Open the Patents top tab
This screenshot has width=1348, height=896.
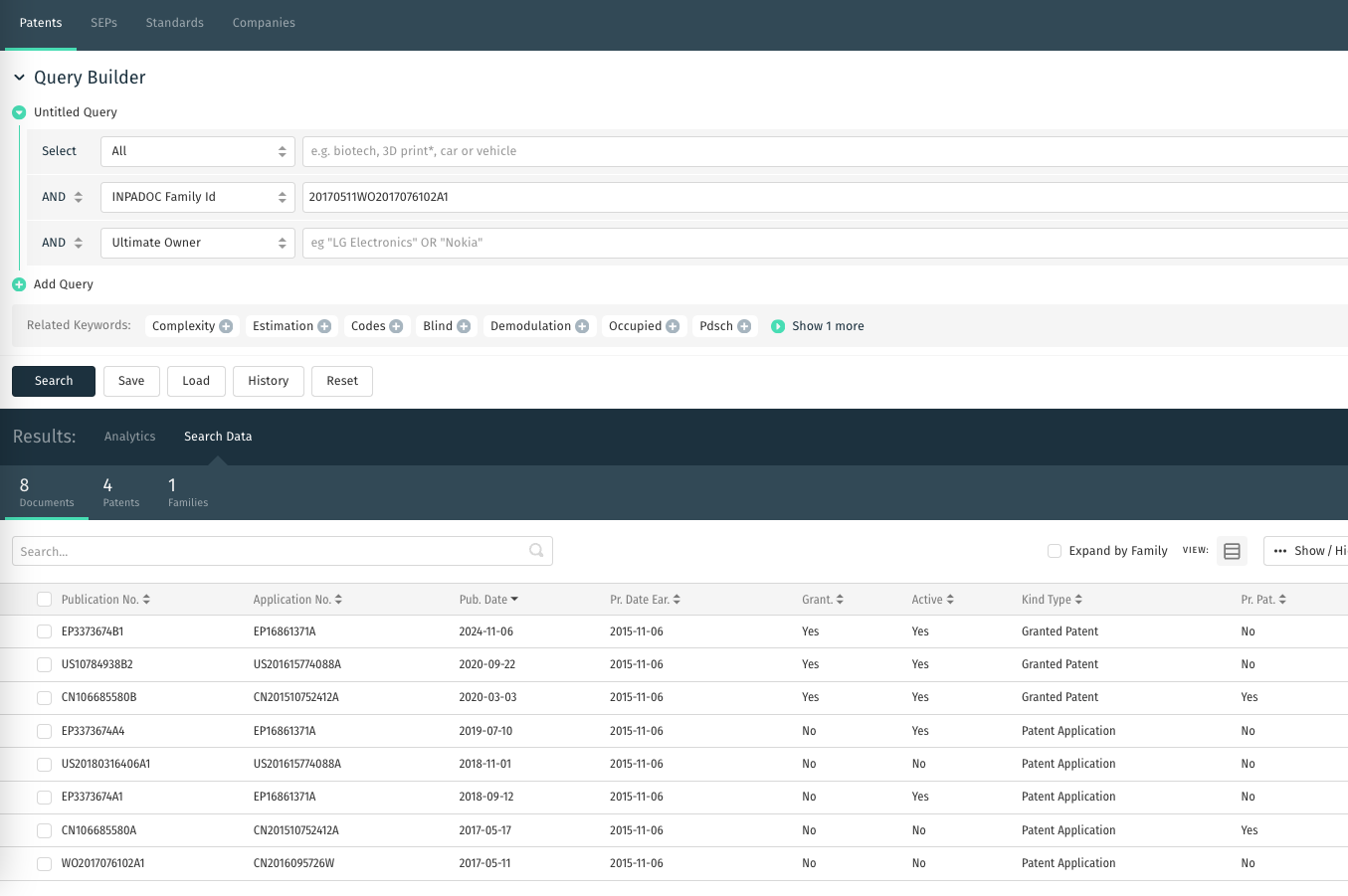click(x=41, y=23)
